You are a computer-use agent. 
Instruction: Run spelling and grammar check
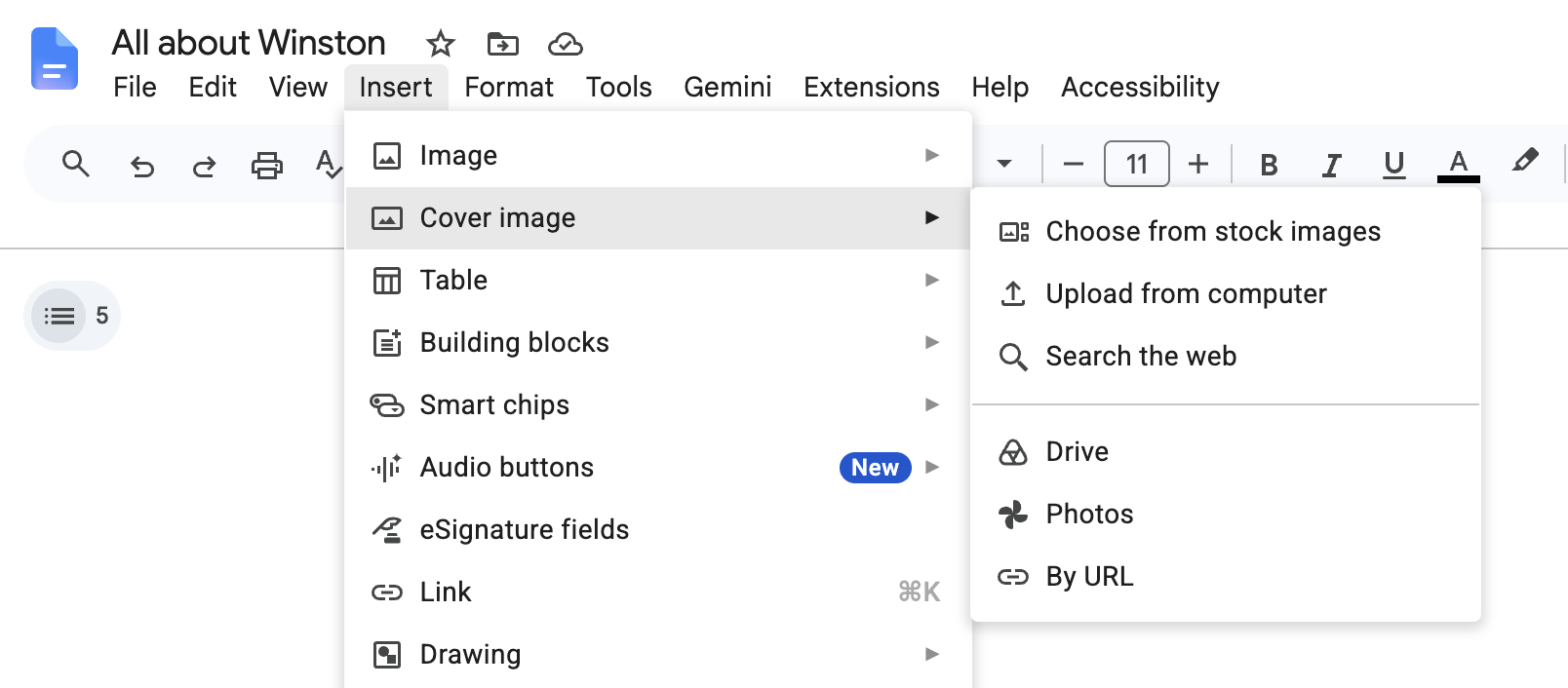329,165
